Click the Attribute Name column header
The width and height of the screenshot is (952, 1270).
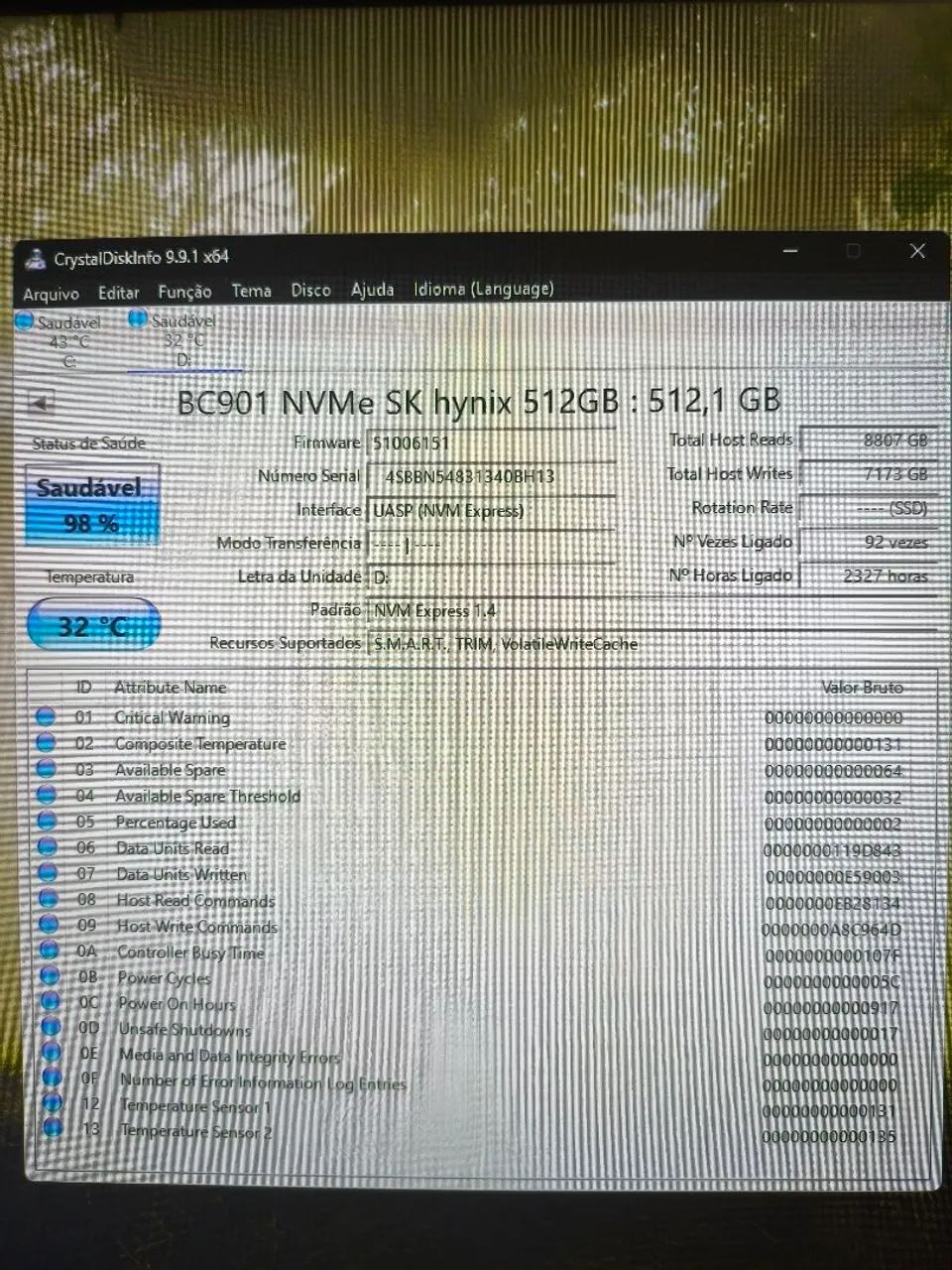point(170,688)
